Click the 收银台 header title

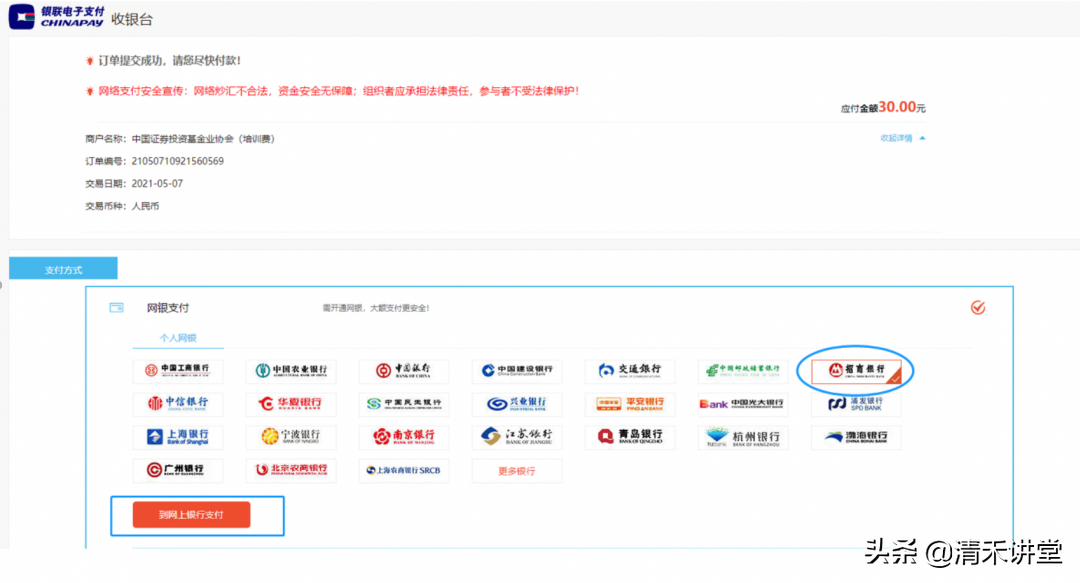click(x=132, y=19)
